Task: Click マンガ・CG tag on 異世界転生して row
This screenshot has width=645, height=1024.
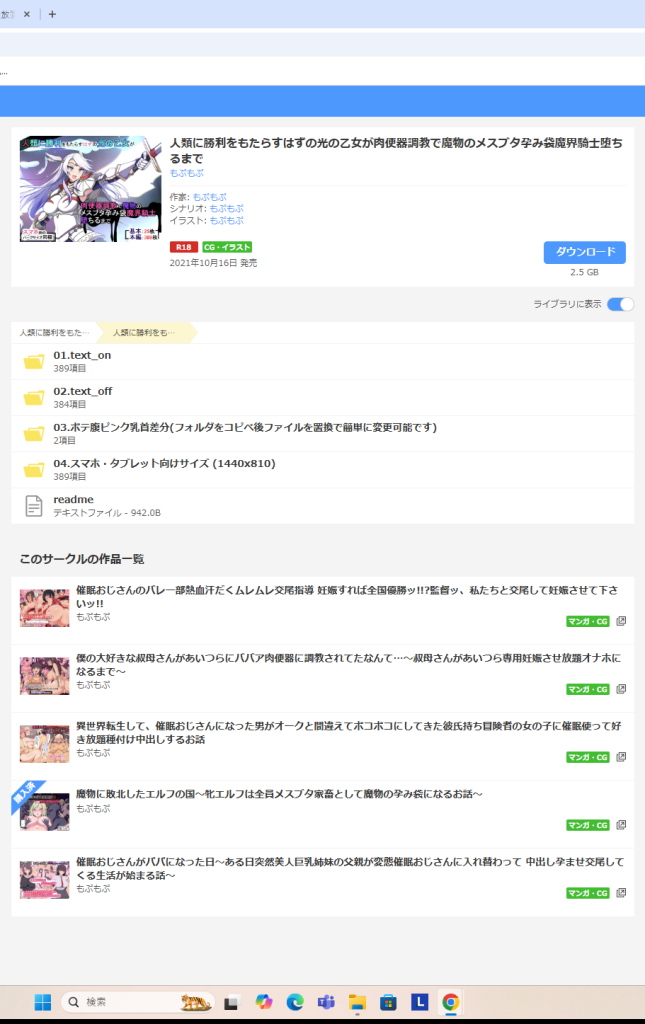Action: pyautogui.click(x=588, y=757)
